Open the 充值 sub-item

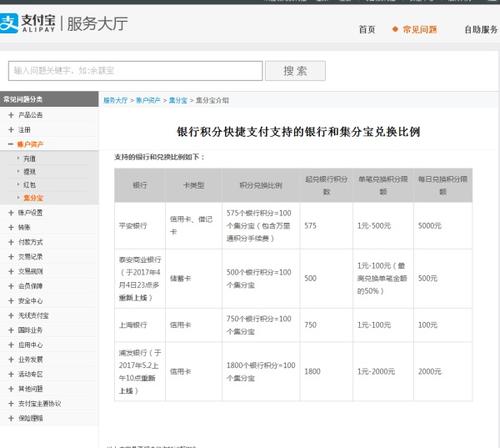pyautogui.click(x=29, y=159)
